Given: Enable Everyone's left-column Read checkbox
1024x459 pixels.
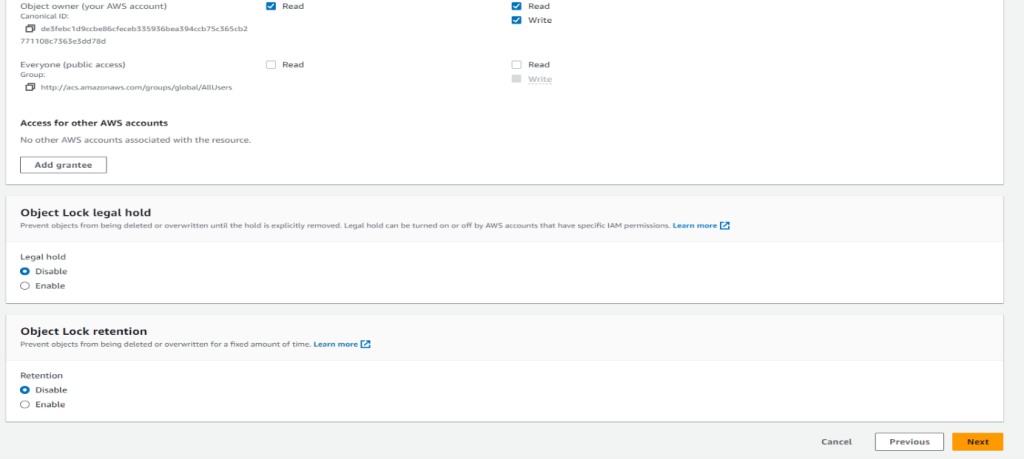Looking at the screenshot, I should pyautogui.click(x=271, y=65).
